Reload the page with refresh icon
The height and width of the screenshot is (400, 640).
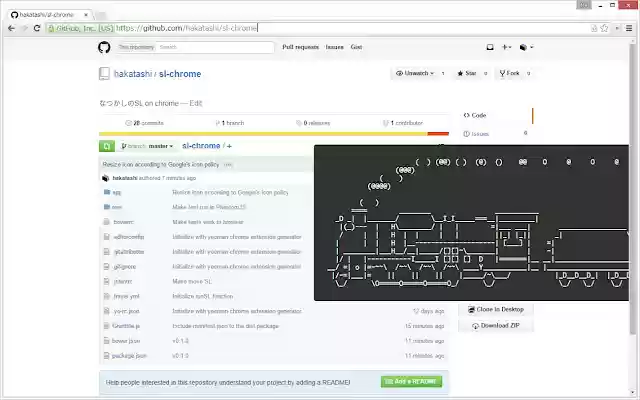click(37, 28)
